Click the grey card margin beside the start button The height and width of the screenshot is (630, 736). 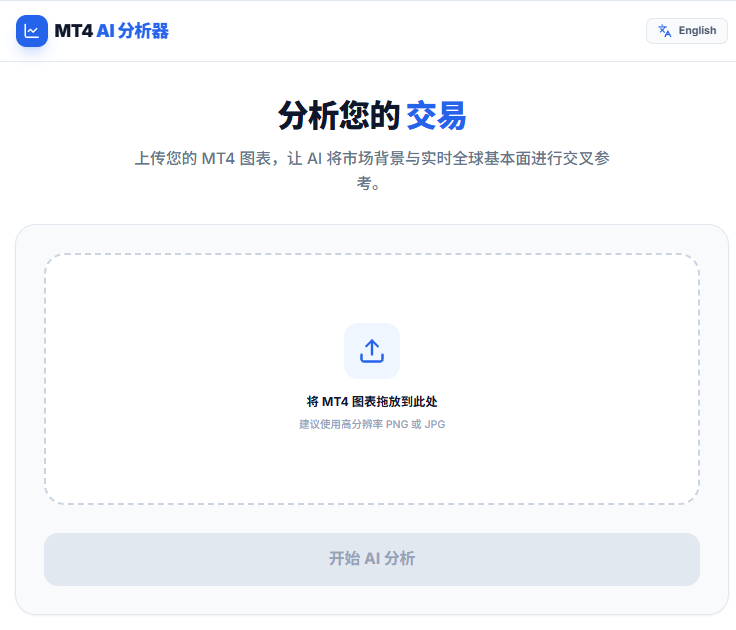pyautogui.click(x=28, y=560)
